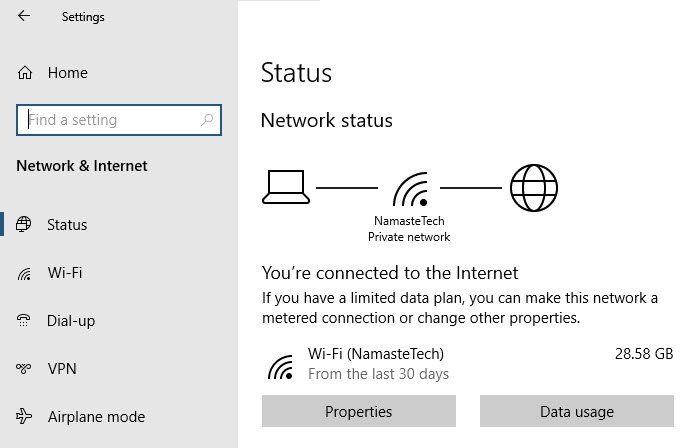Click the back arrow in Settings
The height and width of the screenshot is (448, 700).
(x=24, y=16)
